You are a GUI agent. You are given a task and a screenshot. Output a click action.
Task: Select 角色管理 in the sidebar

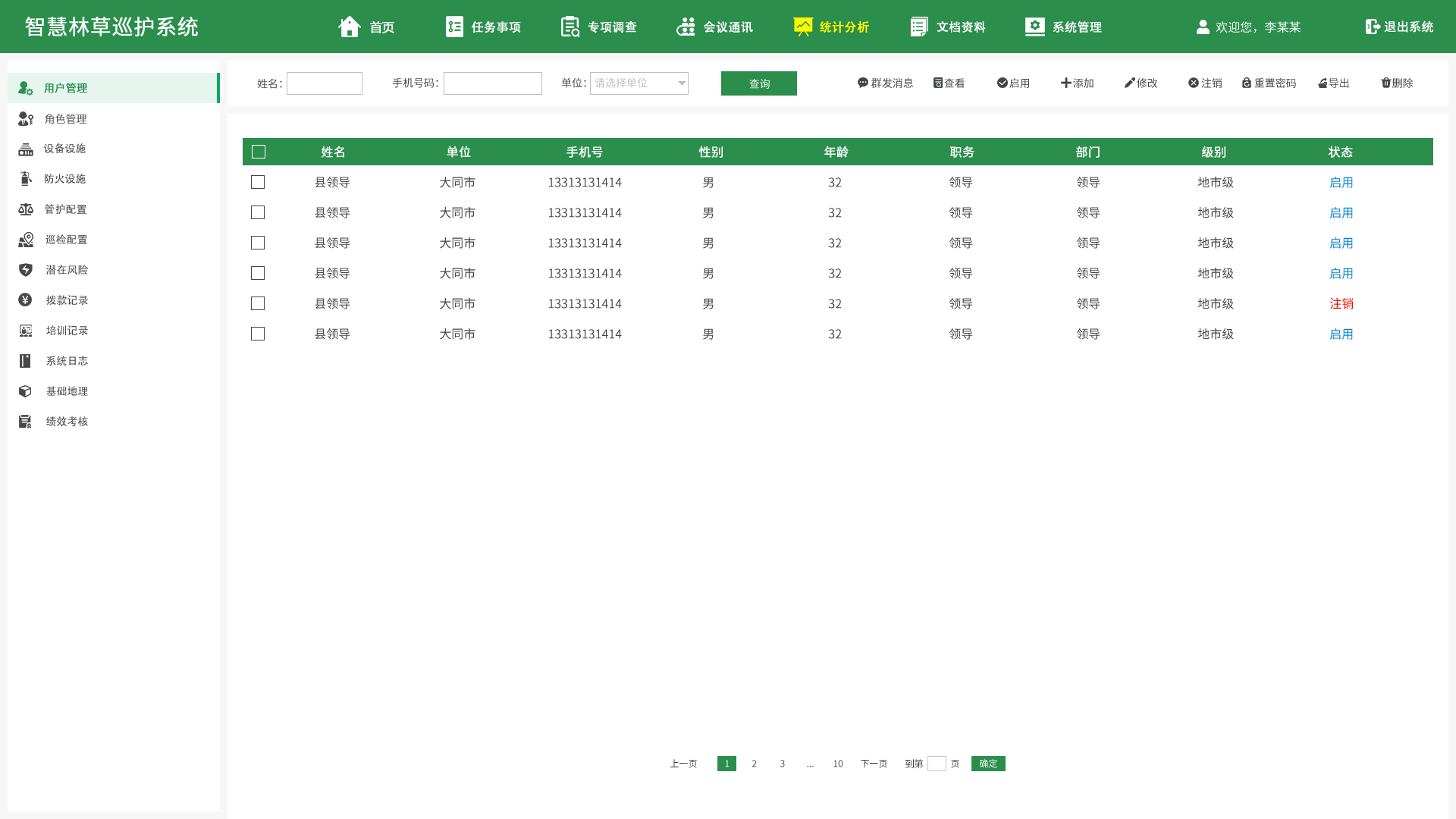(x=65, y=119)
